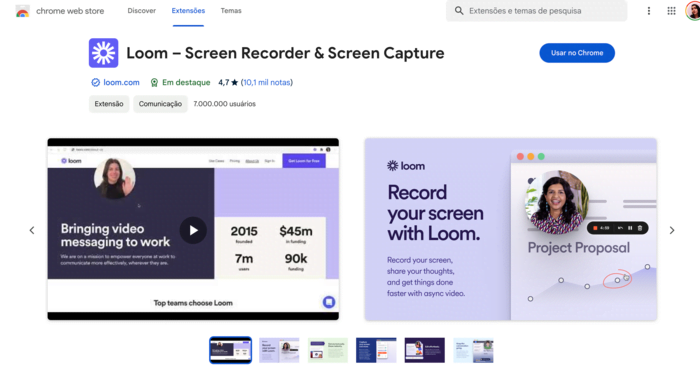Select the fifth carousel thumbnail
The width and height of the screenshot is (700, 386).
coord(425,350)
